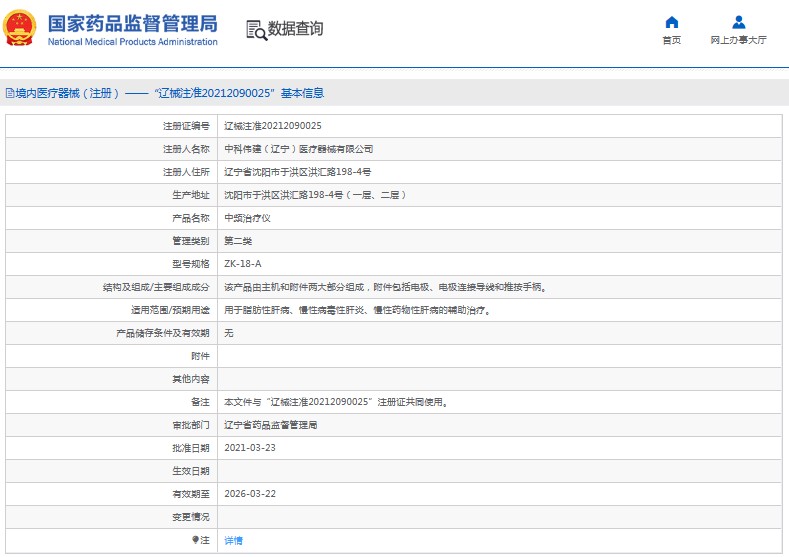The height and width of the screenshot is (557, 789).
Task: Click the 注册人住所 label
Action: coord(186,172)
